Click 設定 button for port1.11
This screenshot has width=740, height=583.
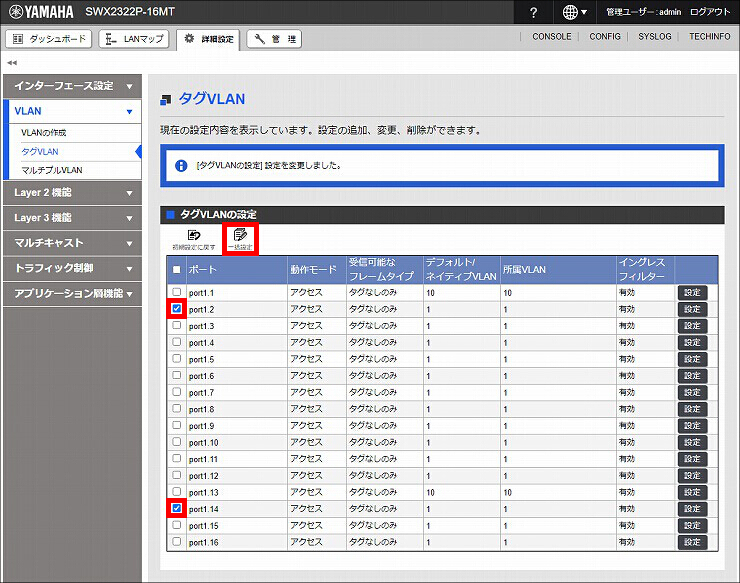coord(692,459)
